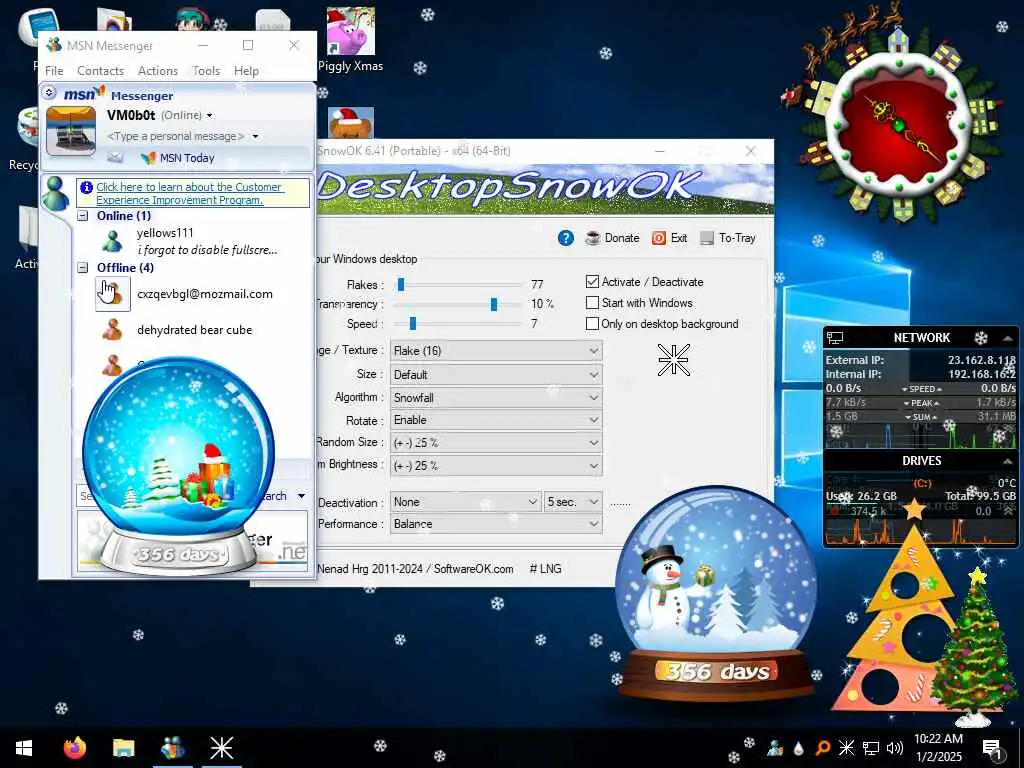Click the monitor icon in NETWORK gadget header

[835, 338]
